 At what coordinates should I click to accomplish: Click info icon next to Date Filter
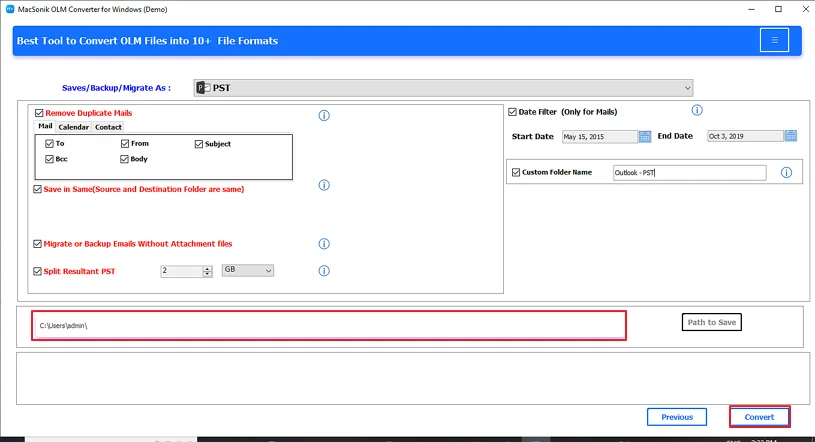tap(697, 111)
